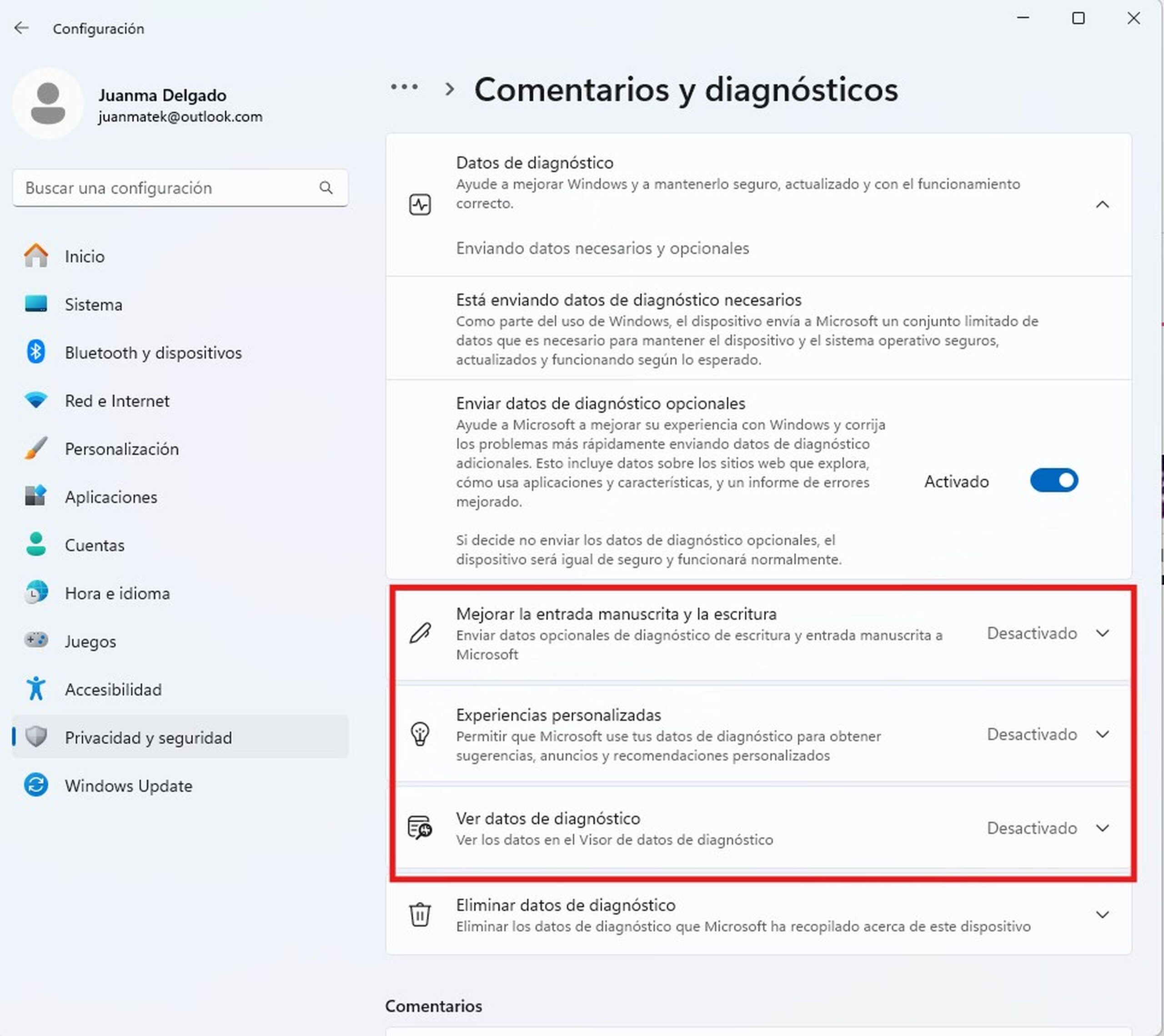The width and height of the screenshot is (1164, 1036).
Task: Click the Hora e idioma globe icon
Action: (x=36, y=593)
